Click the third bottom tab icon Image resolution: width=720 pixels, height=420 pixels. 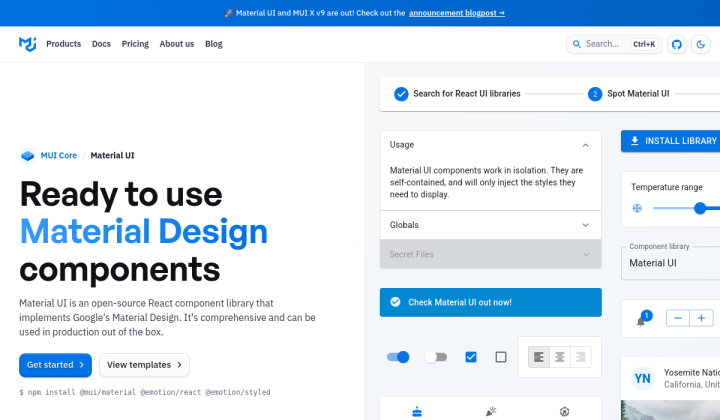(564, 412)
